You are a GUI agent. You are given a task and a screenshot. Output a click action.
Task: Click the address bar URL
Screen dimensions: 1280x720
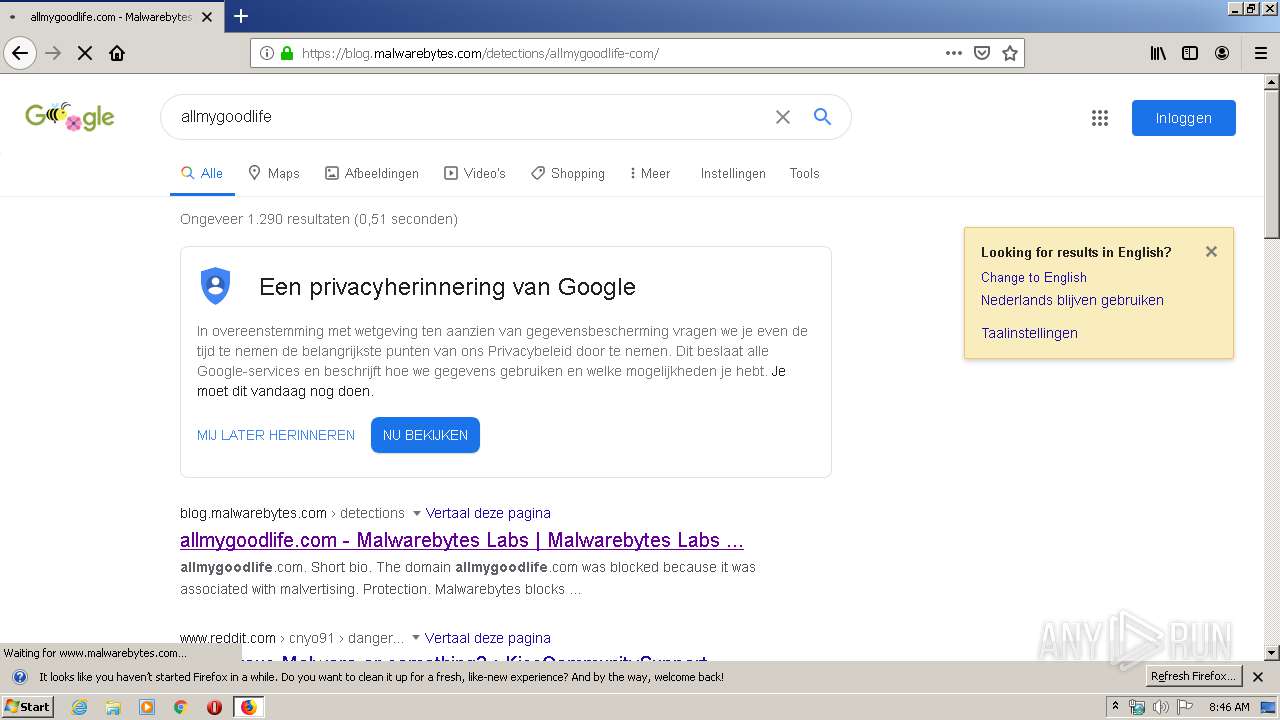tap(480, 53)
